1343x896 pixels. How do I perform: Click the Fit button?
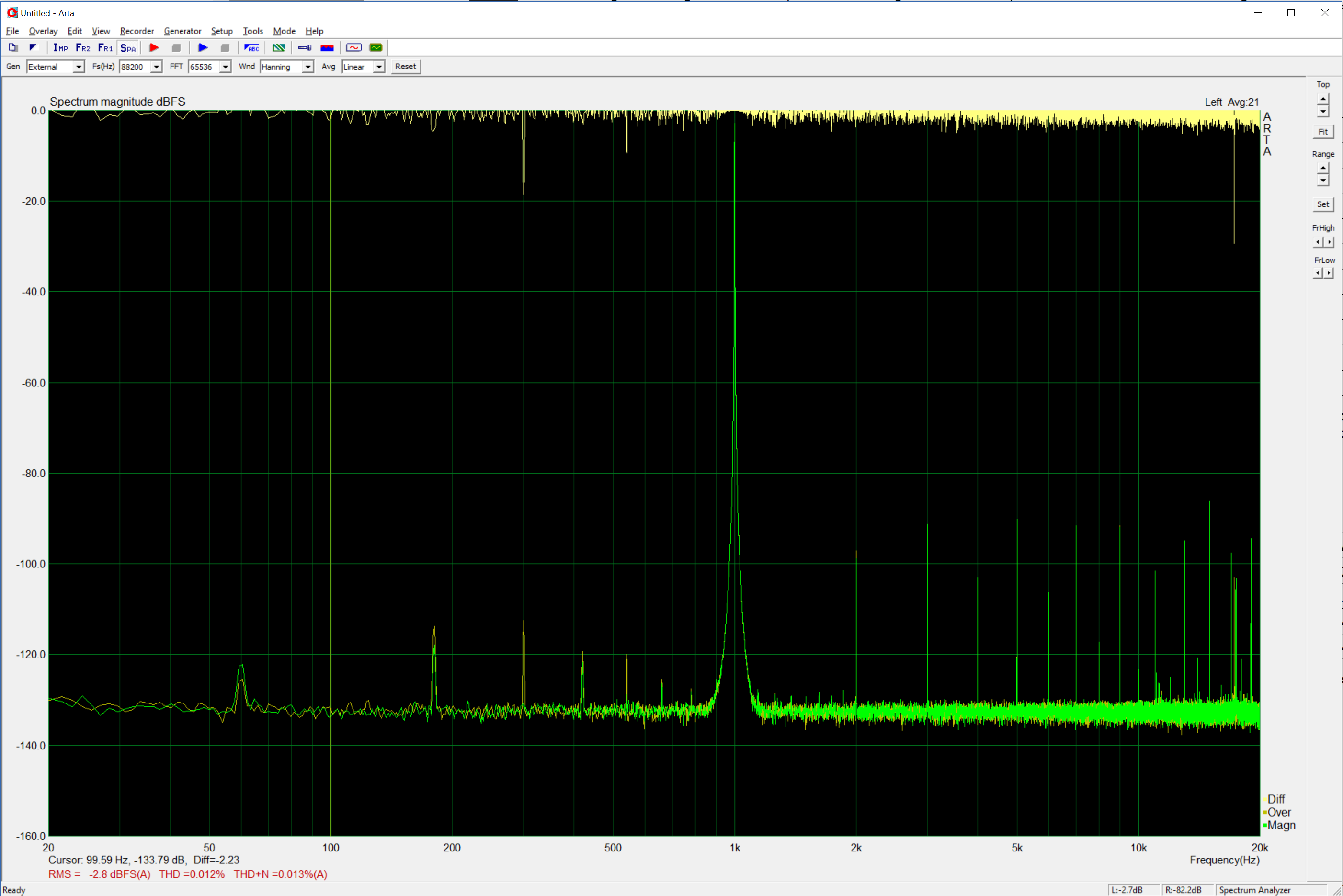pos(1323,132)
